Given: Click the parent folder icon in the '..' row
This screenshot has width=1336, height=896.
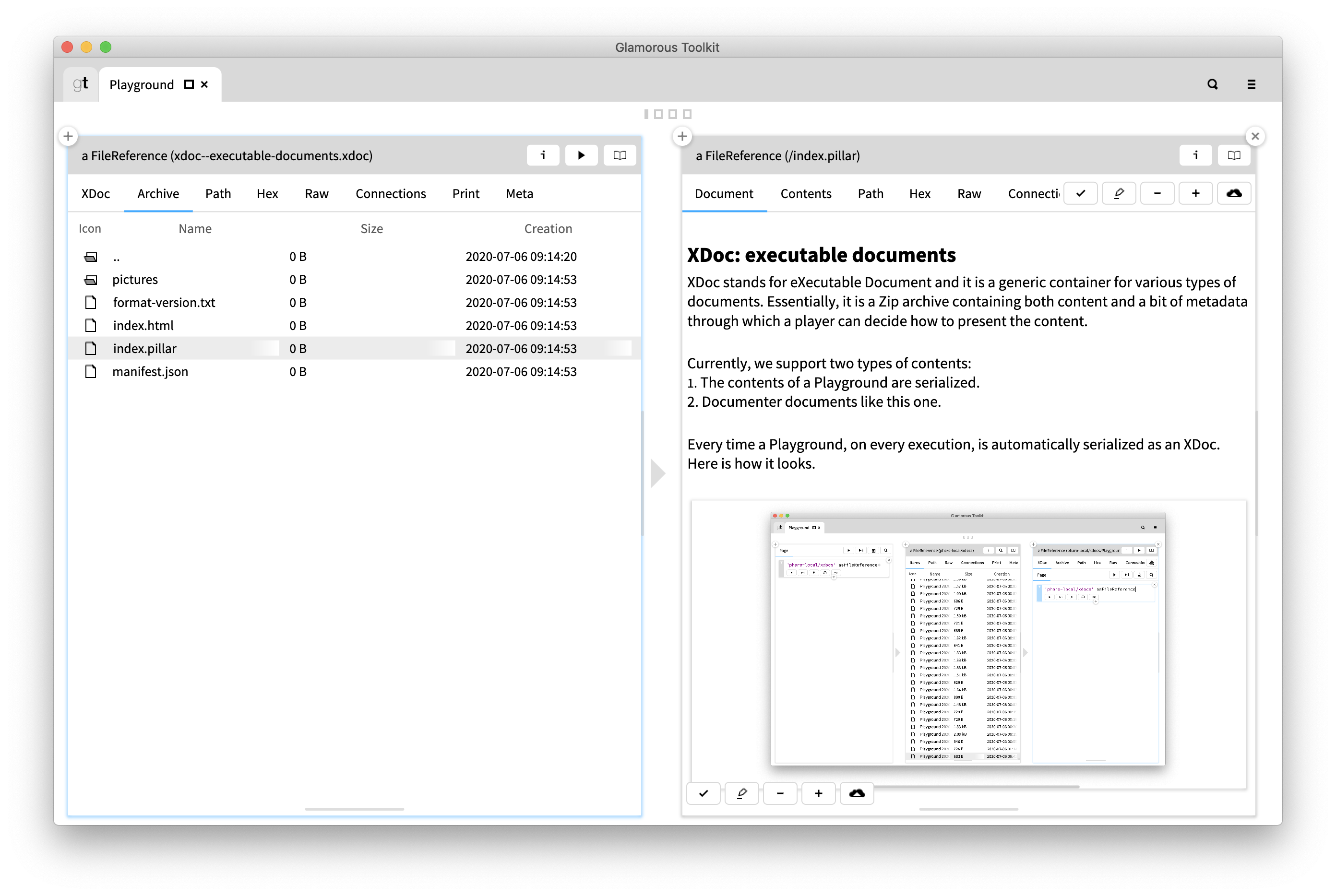Looking at the screenshot, I should point(91,257).
